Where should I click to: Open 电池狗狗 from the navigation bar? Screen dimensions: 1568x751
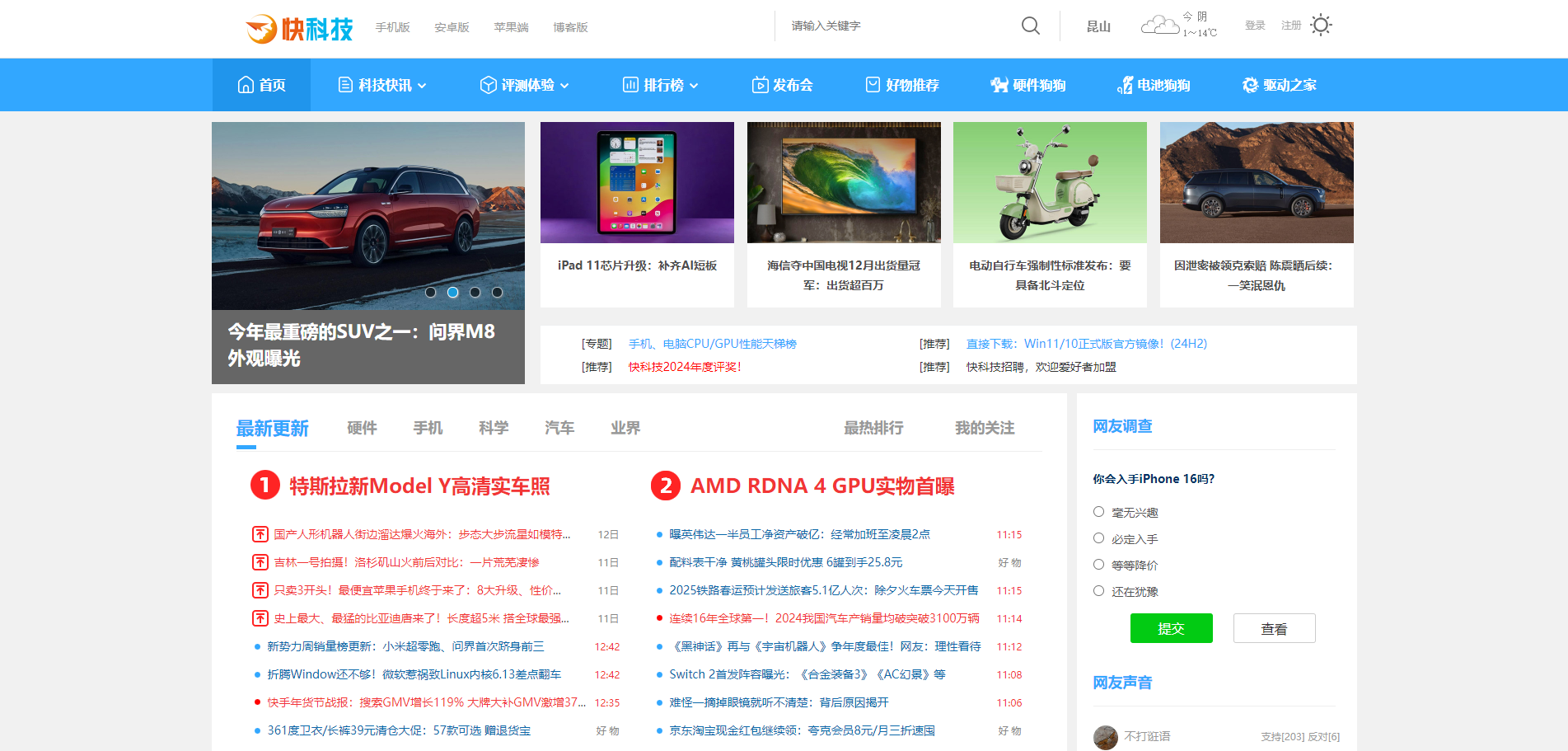(1154, 85)
